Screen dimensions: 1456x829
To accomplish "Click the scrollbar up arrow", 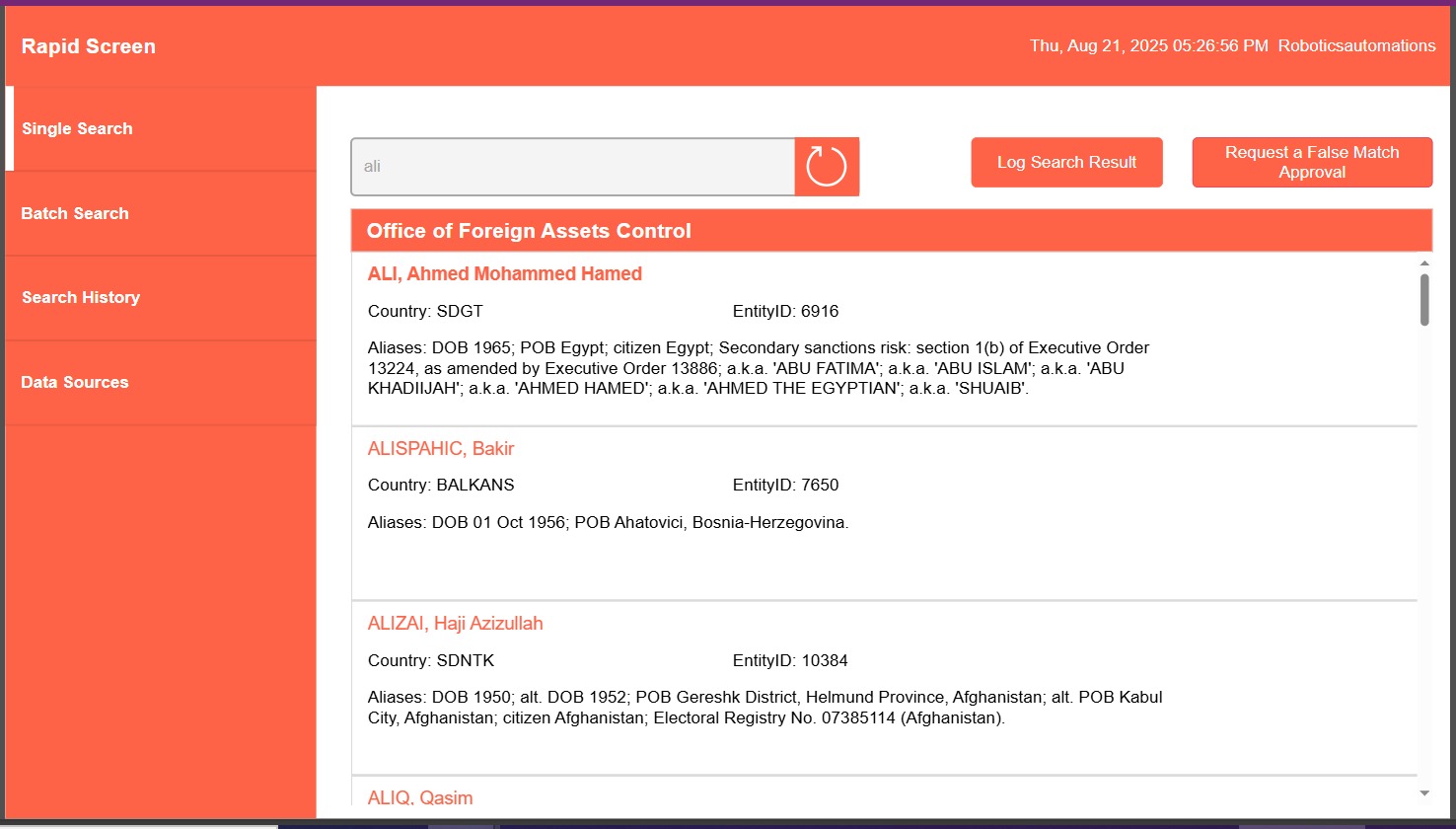I will (1423, 263).
